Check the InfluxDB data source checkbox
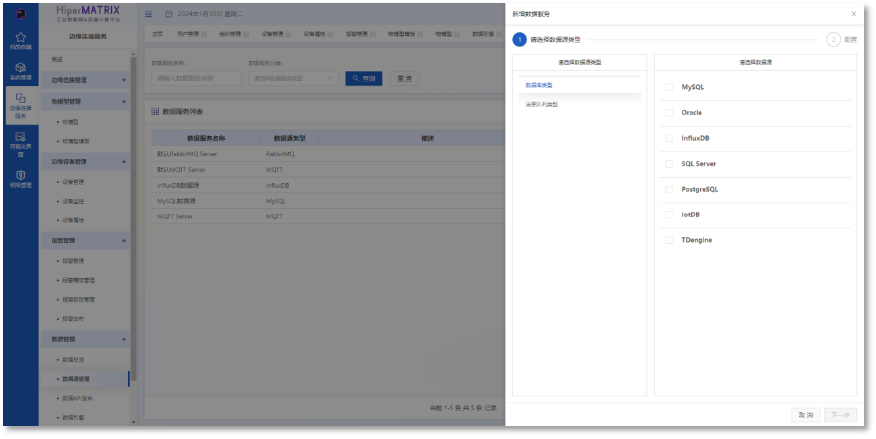The height and width of the screenshot is (439, 876). [x=669, y=139]
